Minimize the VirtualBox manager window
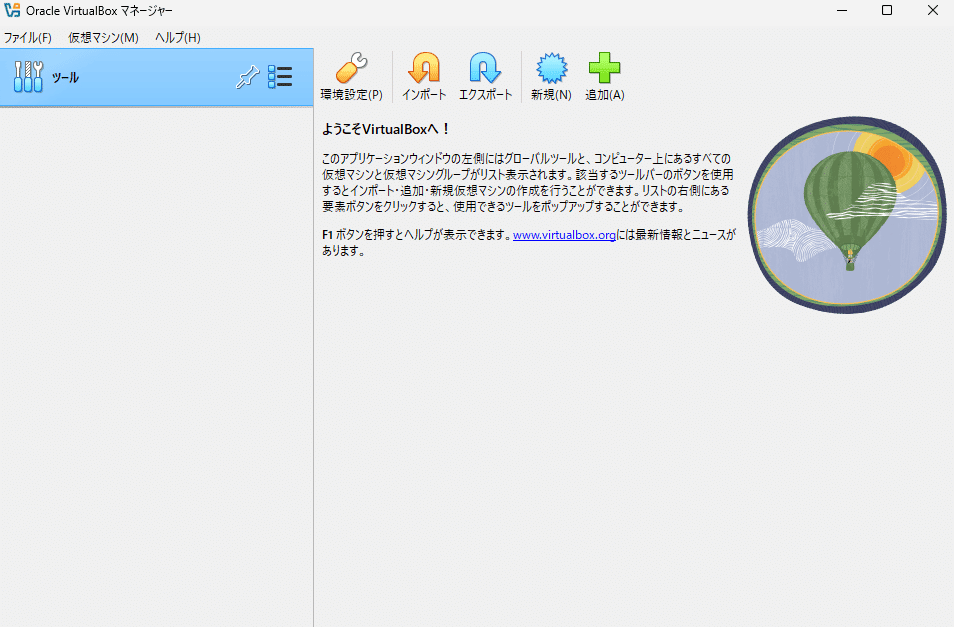Viewport: 954px width, 627px height. pos(842,10)
